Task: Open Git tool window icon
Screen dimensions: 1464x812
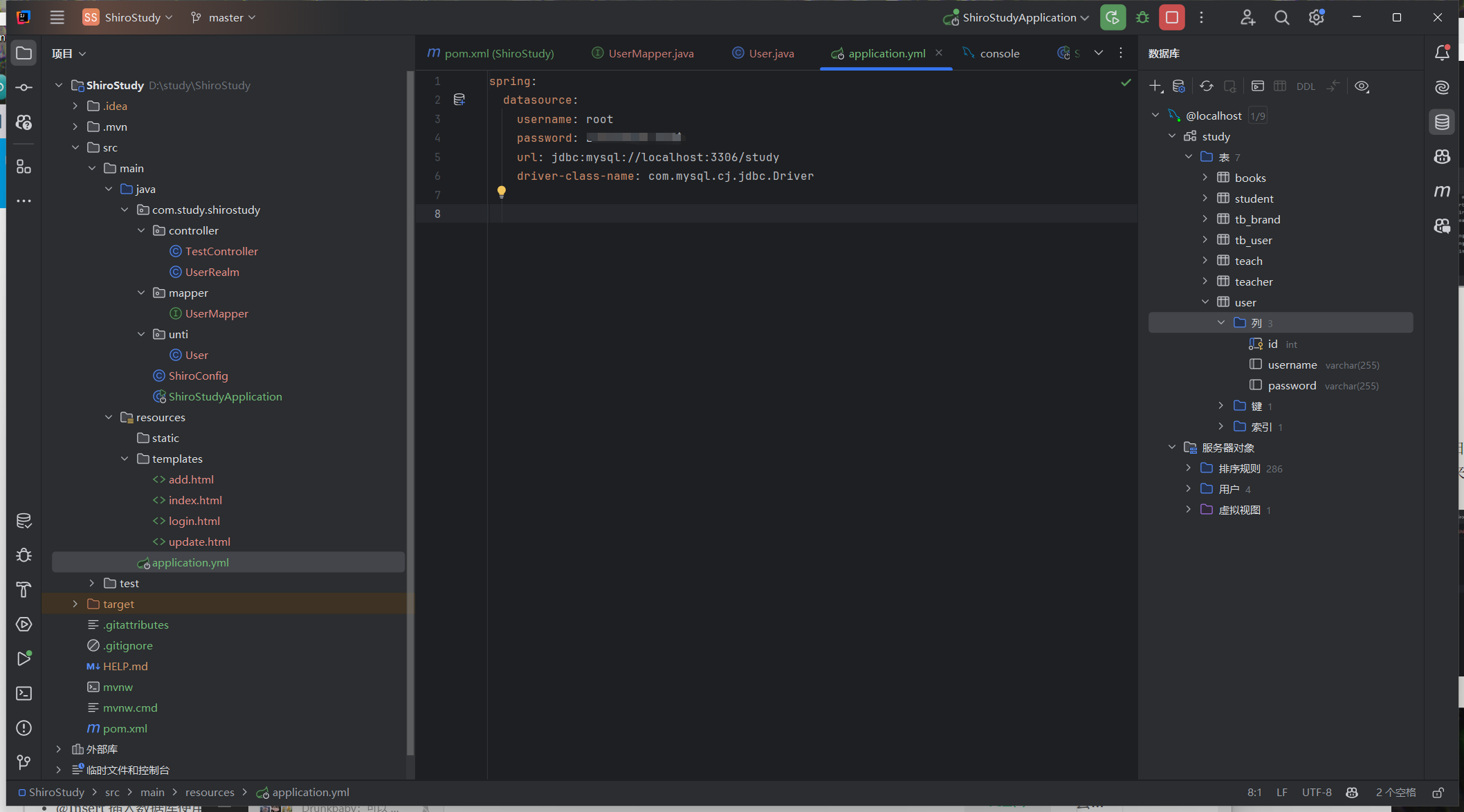Action: pyautogui.click(x=24, y=762)
